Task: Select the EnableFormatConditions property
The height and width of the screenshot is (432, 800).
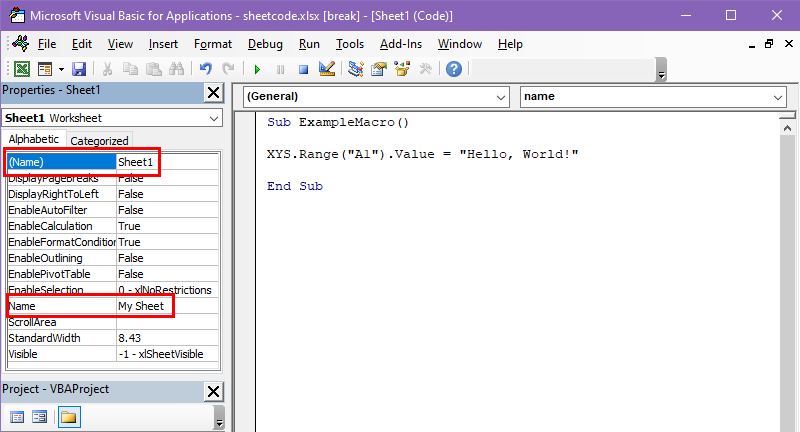Action: pos(61,242)
